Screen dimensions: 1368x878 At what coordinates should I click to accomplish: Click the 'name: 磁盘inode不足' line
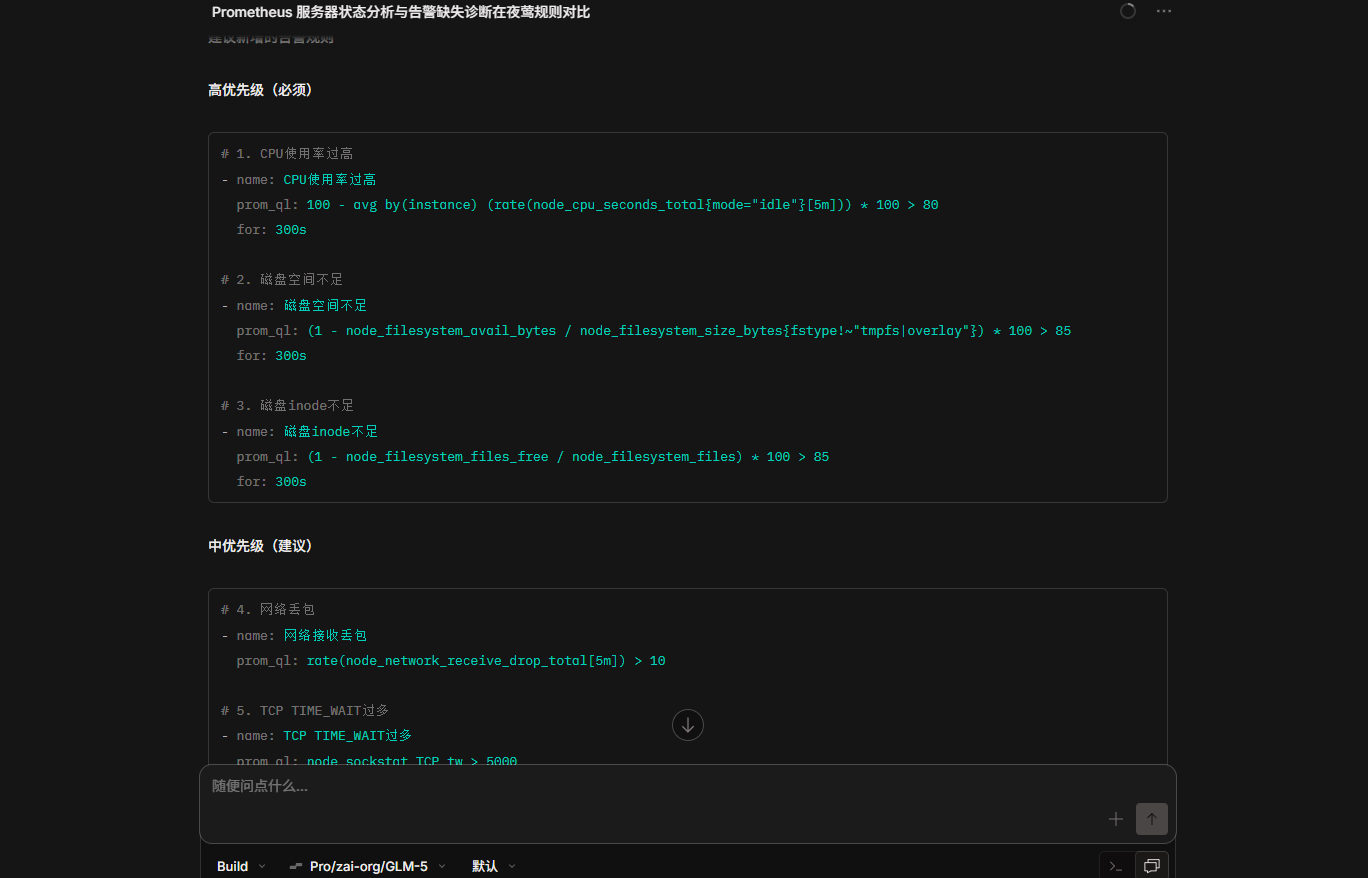[300, 432]
